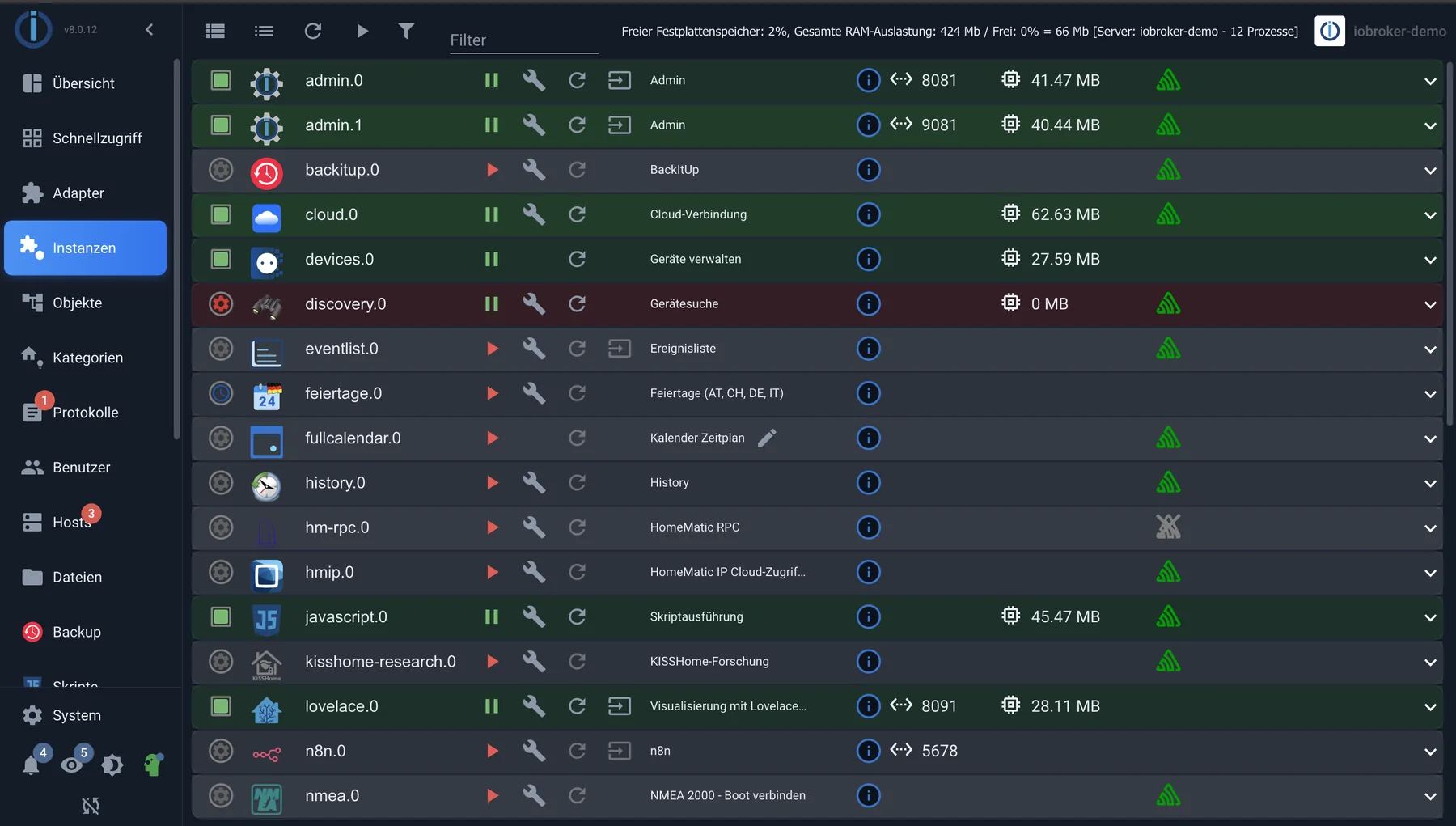Open Übersicht in the sidebar

pyautogui.click(x=85, y=83)
